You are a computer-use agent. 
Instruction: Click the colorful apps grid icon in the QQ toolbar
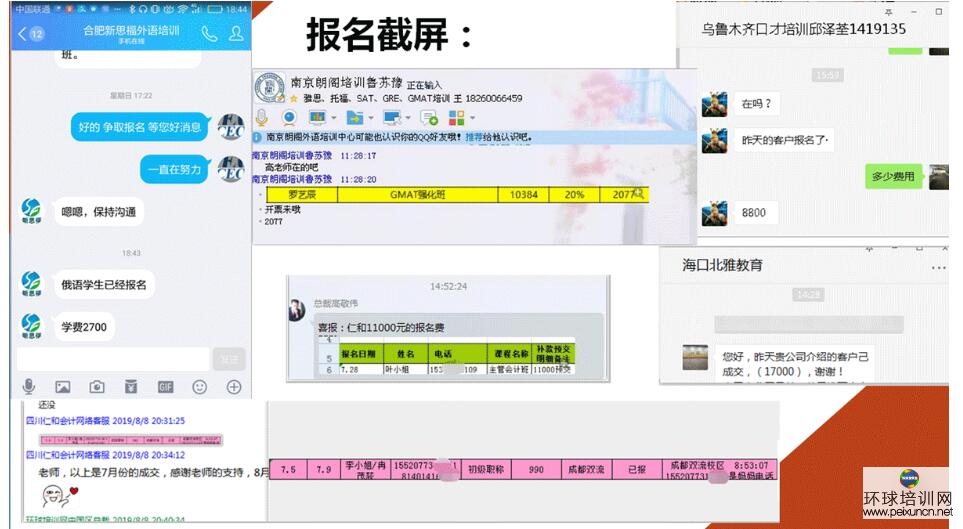point(456,117)
